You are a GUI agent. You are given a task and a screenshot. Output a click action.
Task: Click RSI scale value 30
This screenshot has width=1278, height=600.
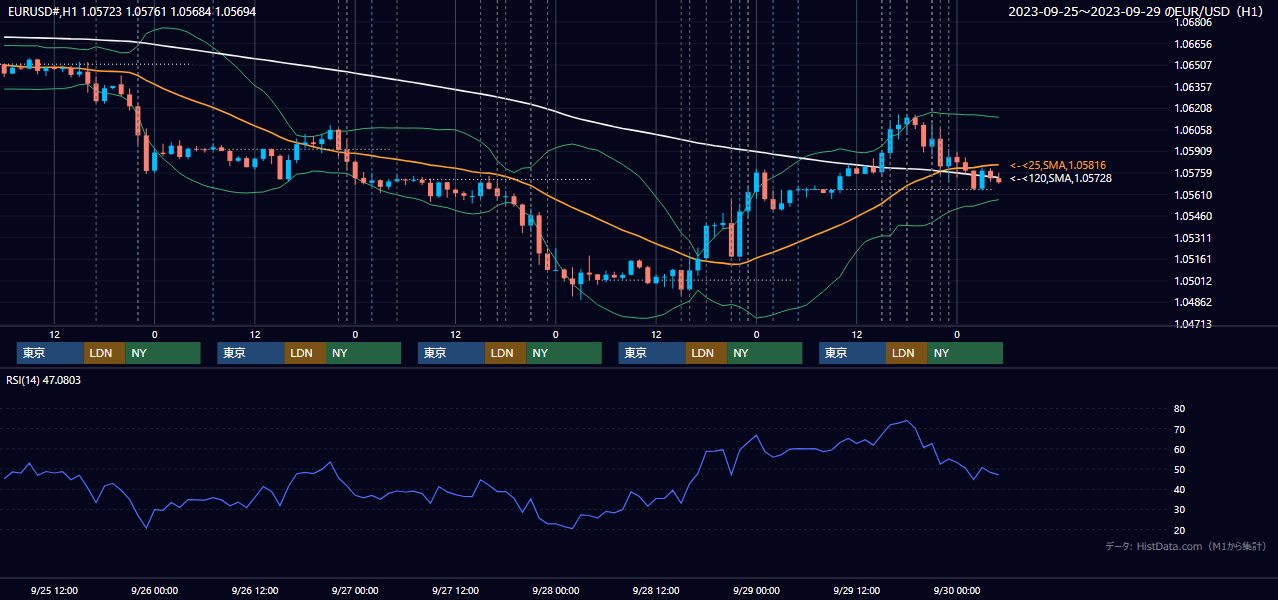pos(1179,510)
